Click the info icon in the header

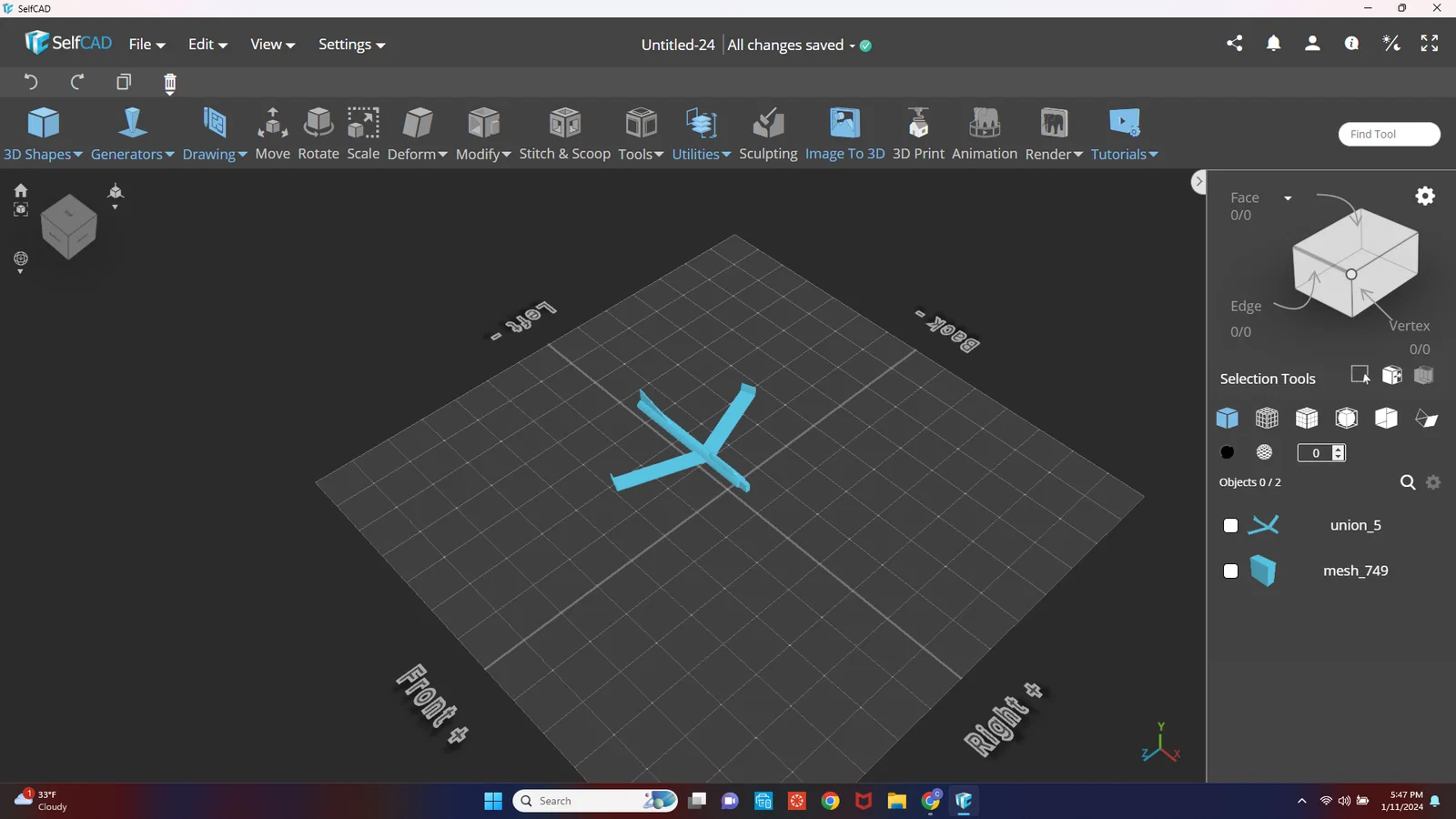point(1351,44)
